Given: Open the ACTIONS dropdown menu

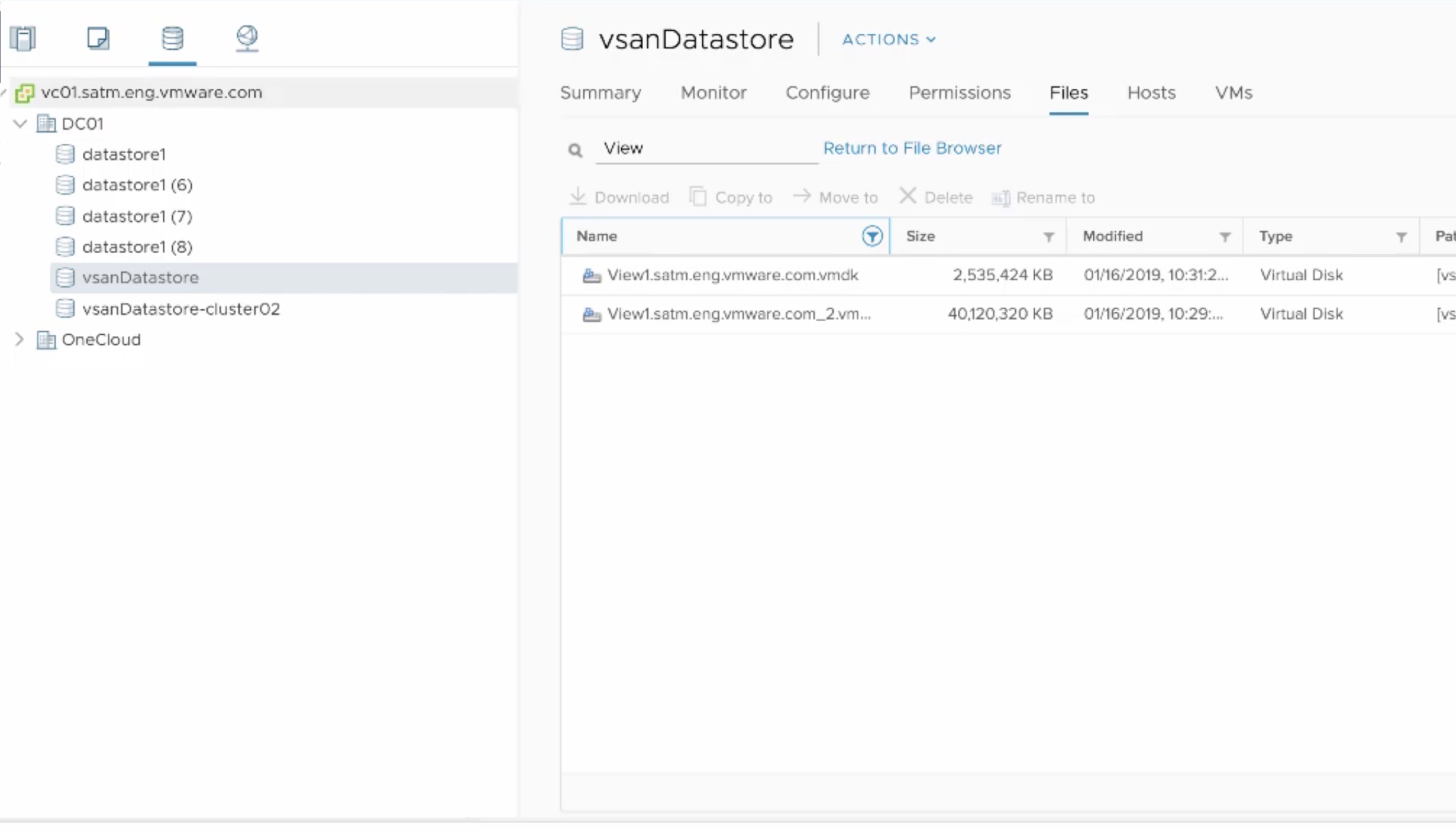Looking at the screenshot, I should (888, 40).
